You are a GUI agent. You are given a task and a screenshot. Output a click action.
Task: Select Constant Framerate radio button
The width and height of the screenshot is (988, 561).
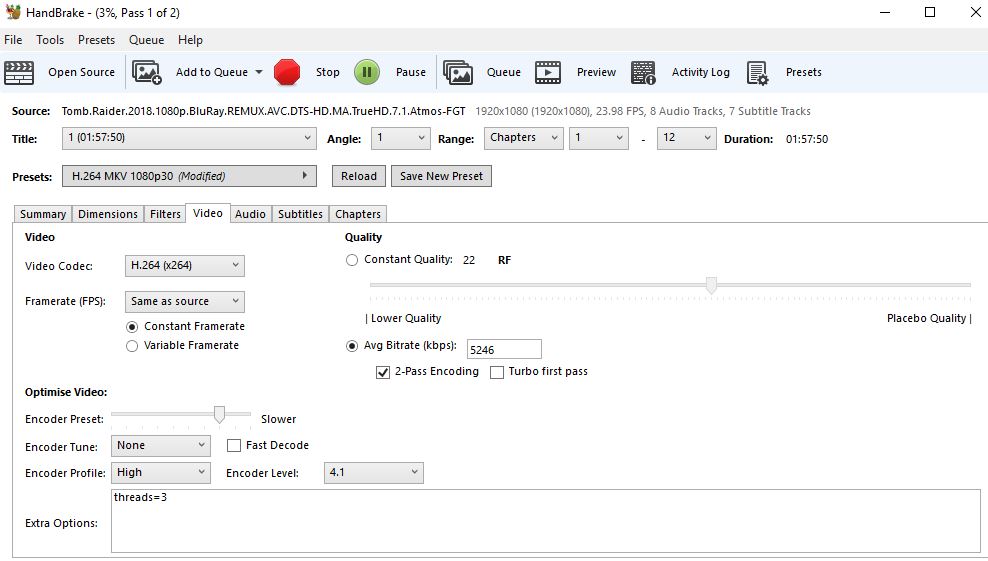pyautogui.click(x=132, y=327)
